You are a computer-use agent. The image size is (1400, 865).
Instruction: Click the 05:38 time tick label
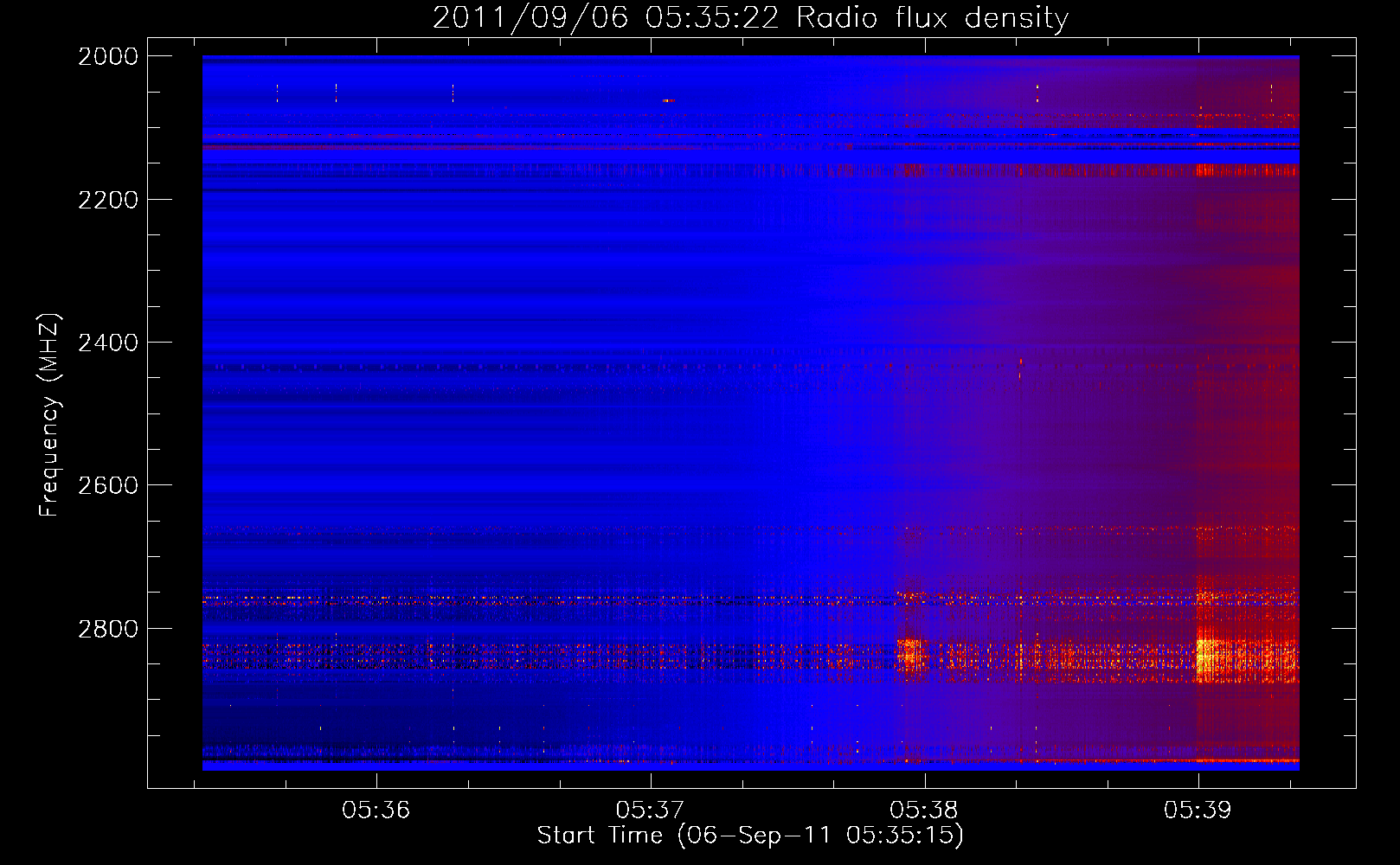924,811
